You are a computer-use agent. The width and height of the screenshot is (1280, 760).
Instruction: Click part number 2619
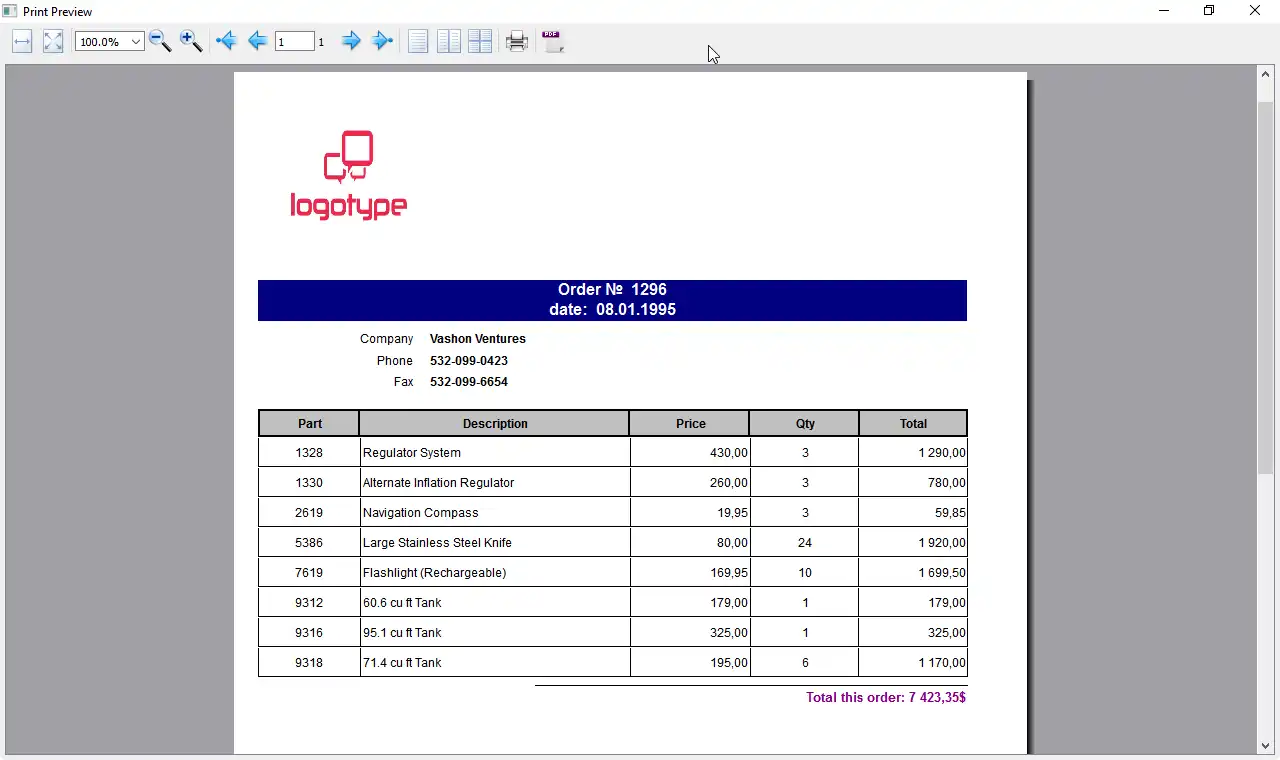coord(309,513)
